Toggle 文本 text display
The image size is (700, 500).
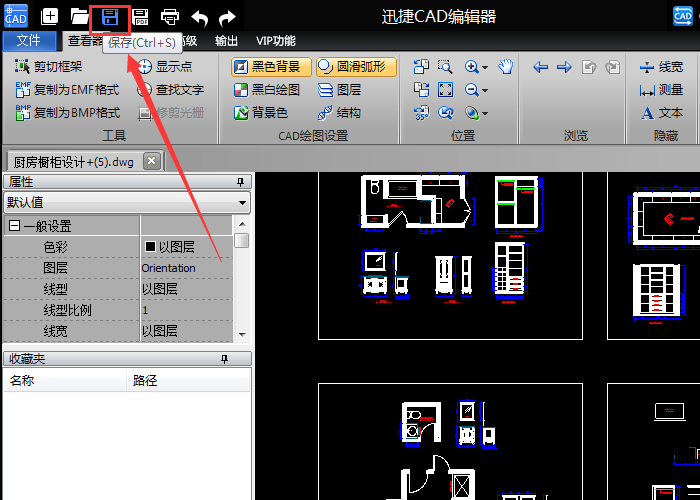pos(662,113)
